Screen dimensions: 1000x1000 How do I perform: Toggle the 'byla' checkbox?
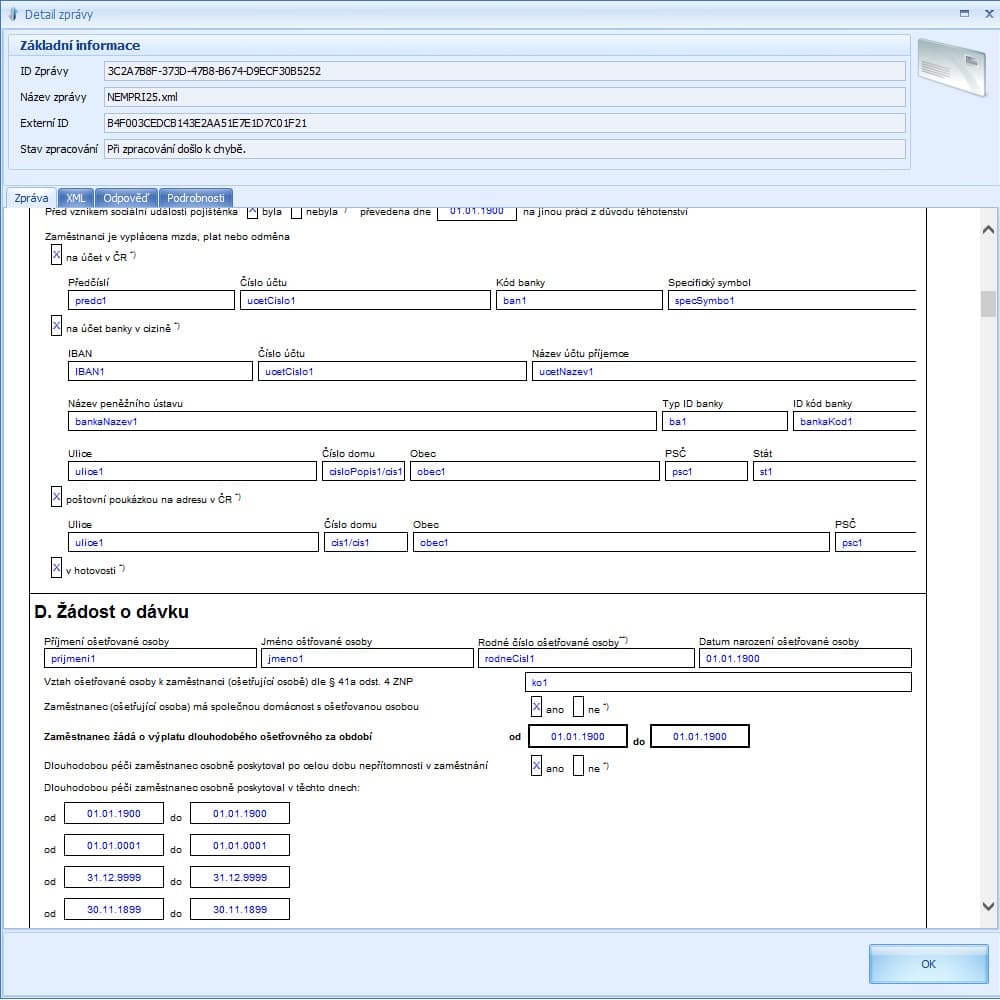click(x=253, y=212)
